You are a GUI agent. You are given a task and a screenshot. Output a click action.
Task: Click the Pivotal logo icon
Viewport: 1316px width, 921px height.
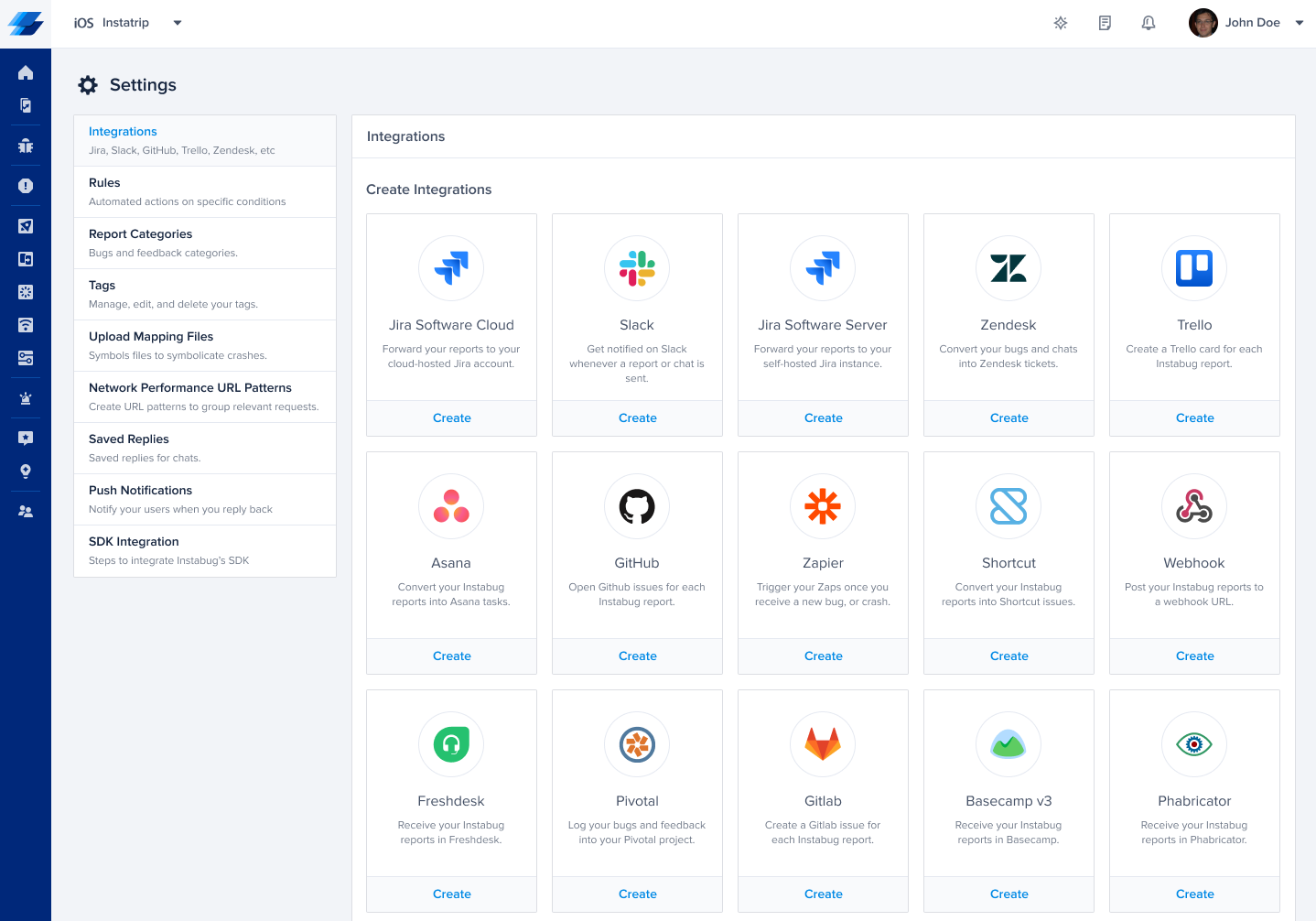[x=637, y=744]
